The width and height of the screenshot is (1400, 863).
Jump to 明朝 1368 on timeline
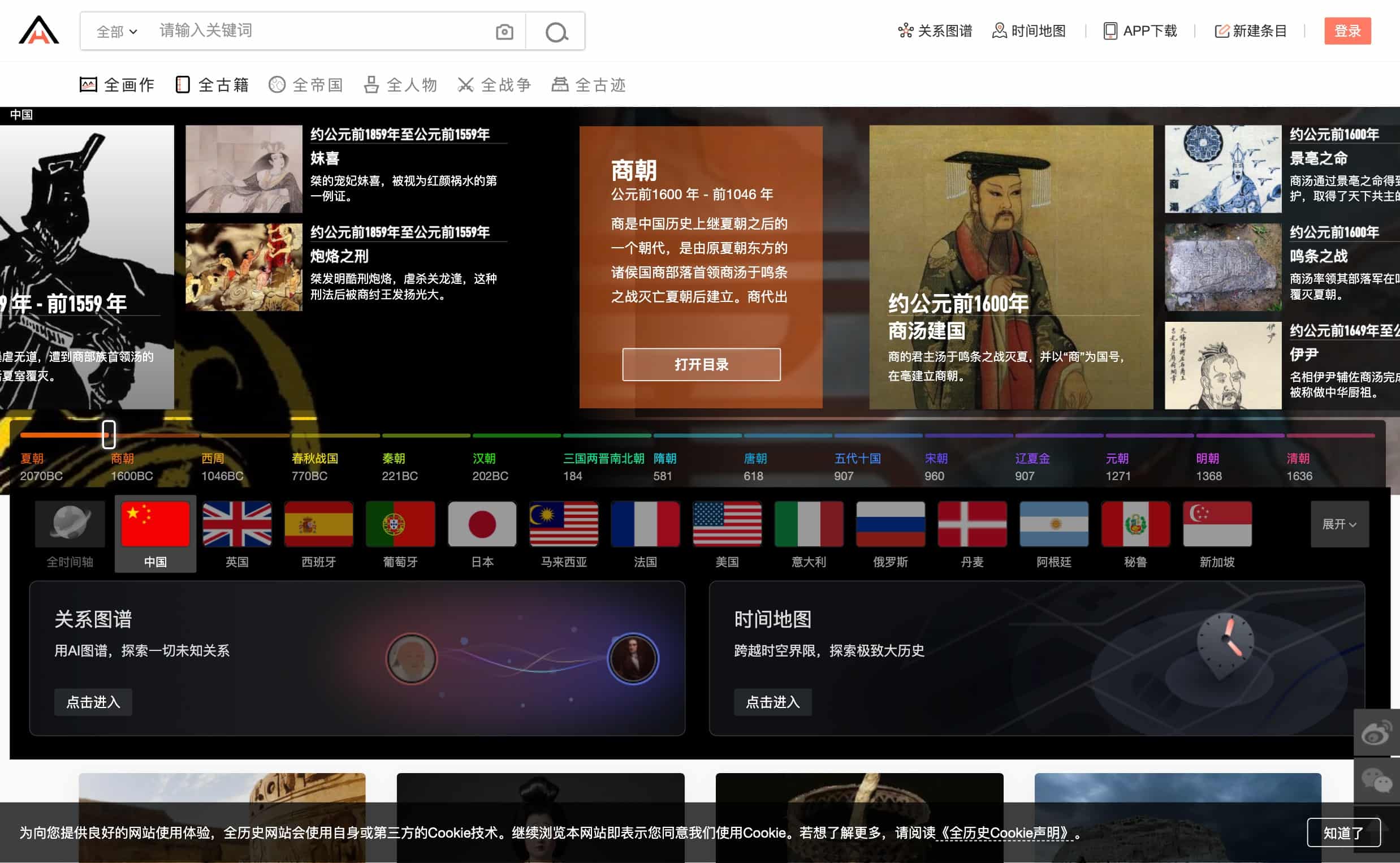pyautogui.click(x=1208, y=467)
